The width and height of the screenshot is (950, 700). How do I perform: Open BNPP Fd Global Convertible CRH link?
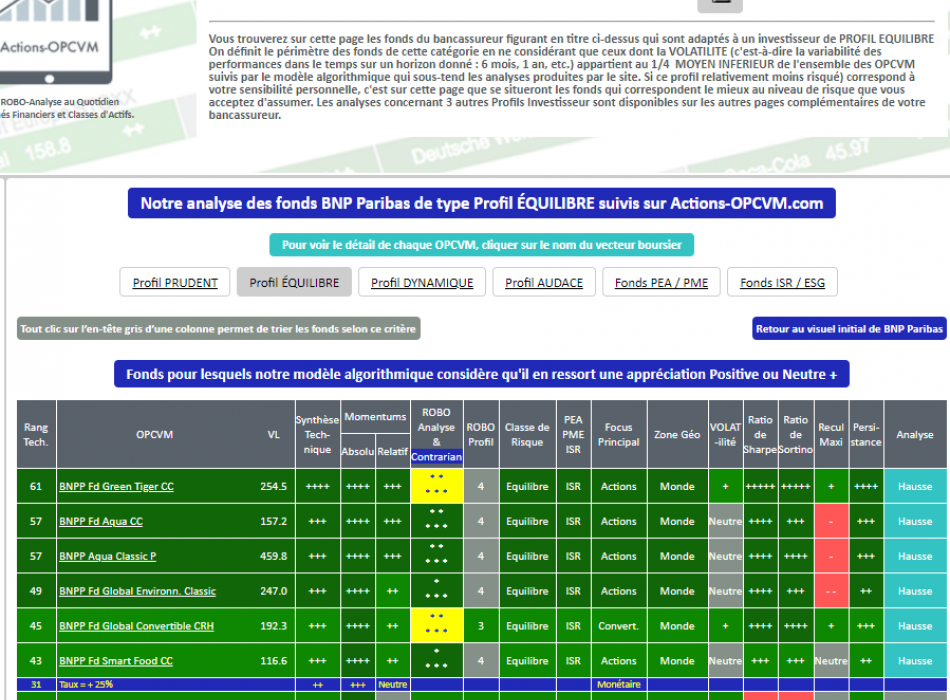136,626
